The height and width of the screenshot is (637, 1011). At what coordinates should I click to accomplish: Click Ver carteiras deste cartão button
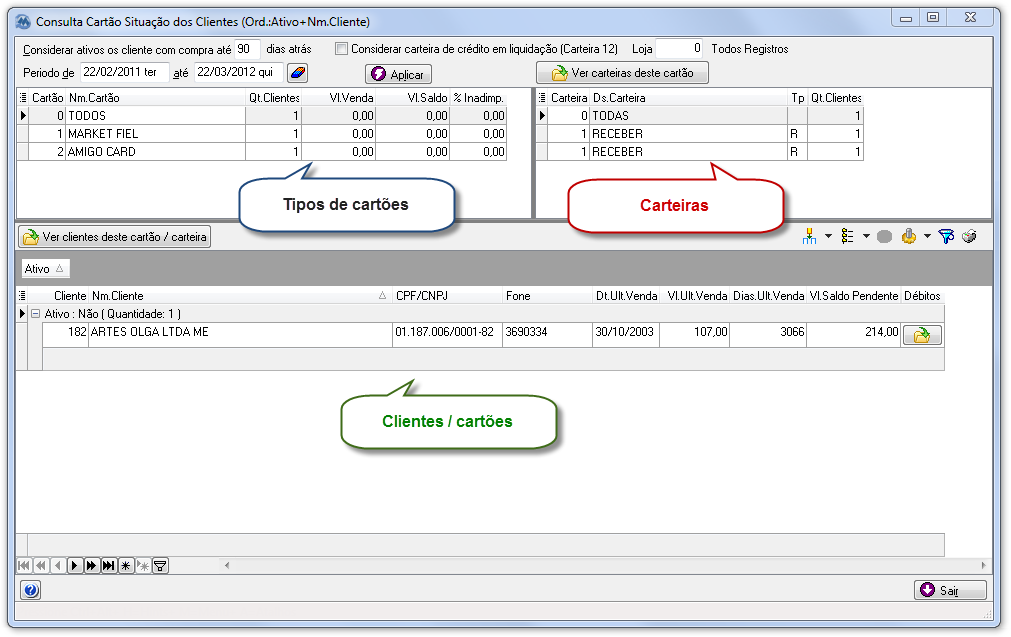coord(622,73)
